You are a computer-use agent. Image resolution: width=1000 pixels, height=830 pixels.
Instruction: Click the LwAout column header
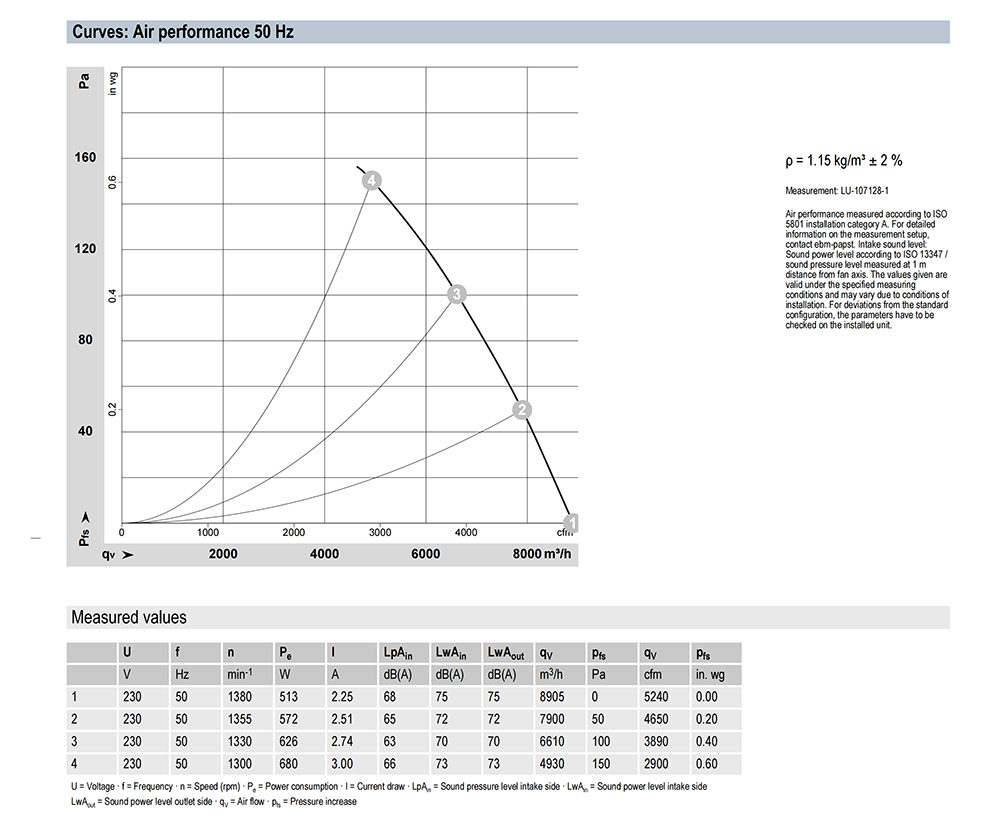pyautogui.click(x=505, y=653)
